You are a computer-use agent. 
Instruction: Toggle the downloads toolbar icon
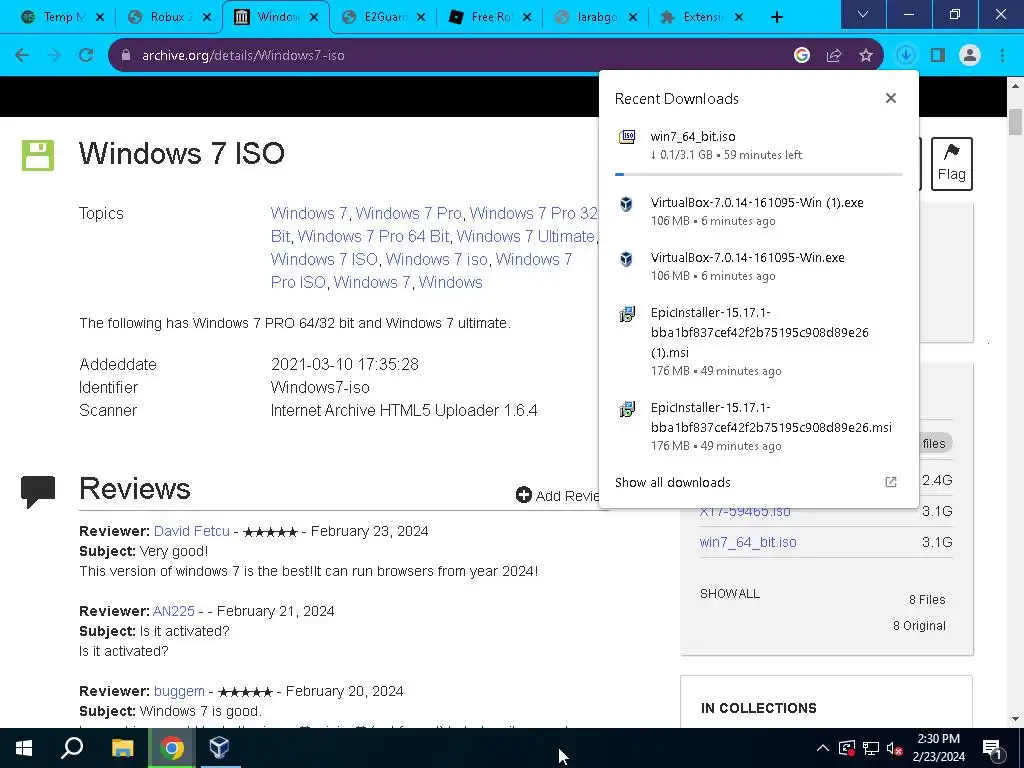[x=906, y=56]
